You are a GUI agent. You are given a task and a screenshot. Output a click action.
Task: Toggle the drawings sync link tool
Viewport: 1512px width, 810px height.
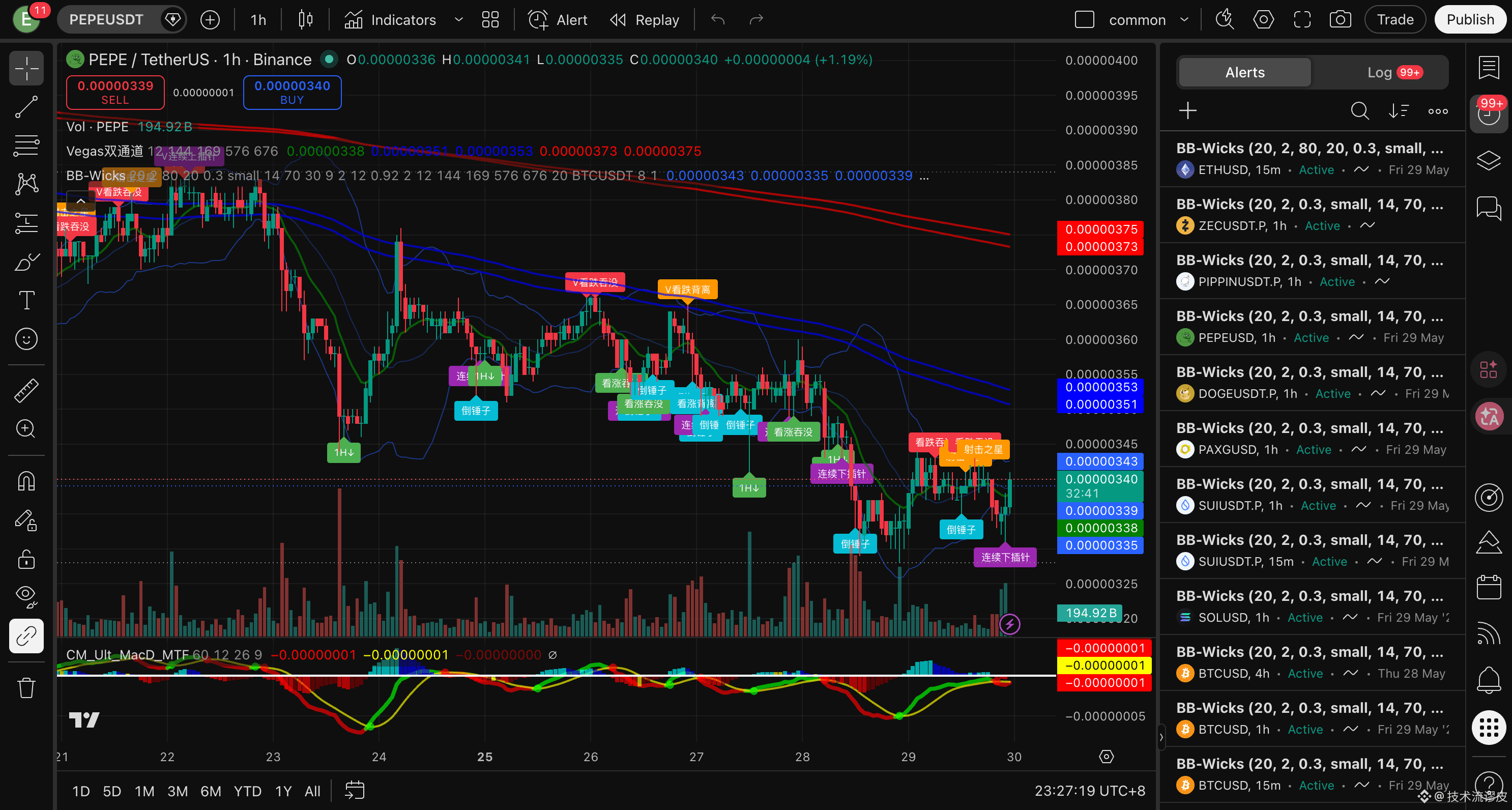click(26, 635)
